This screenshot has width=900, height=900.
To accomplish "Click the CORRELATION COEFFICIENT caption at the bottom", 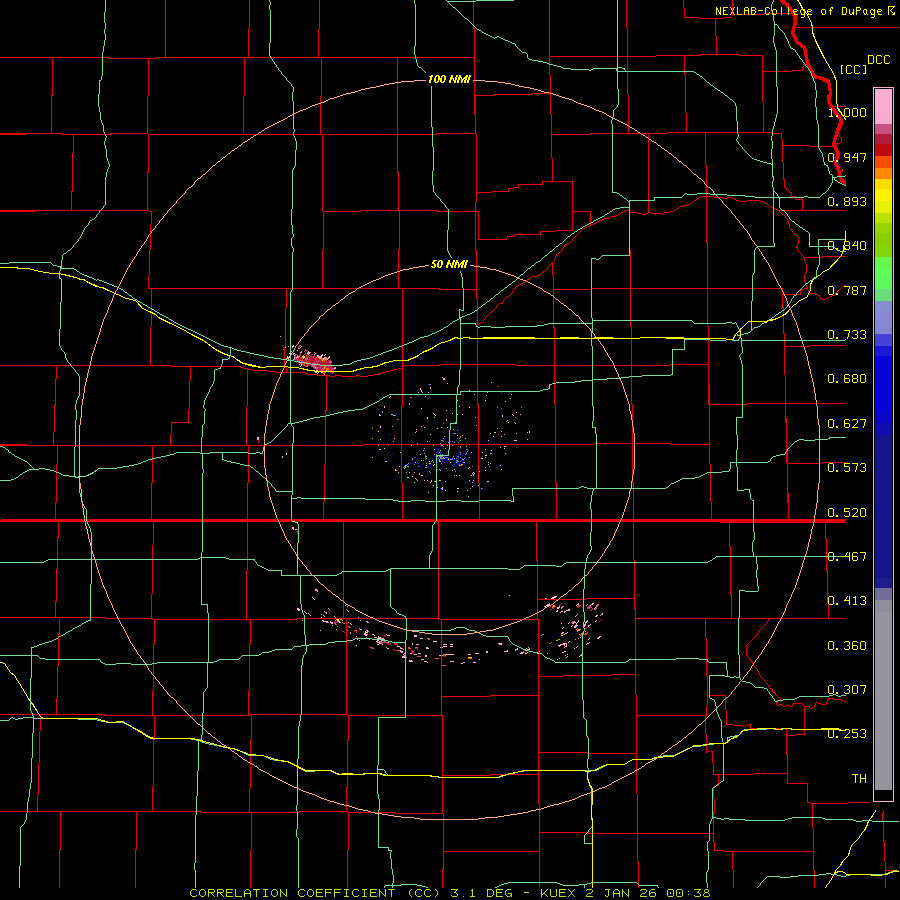I will click(450, 893).
